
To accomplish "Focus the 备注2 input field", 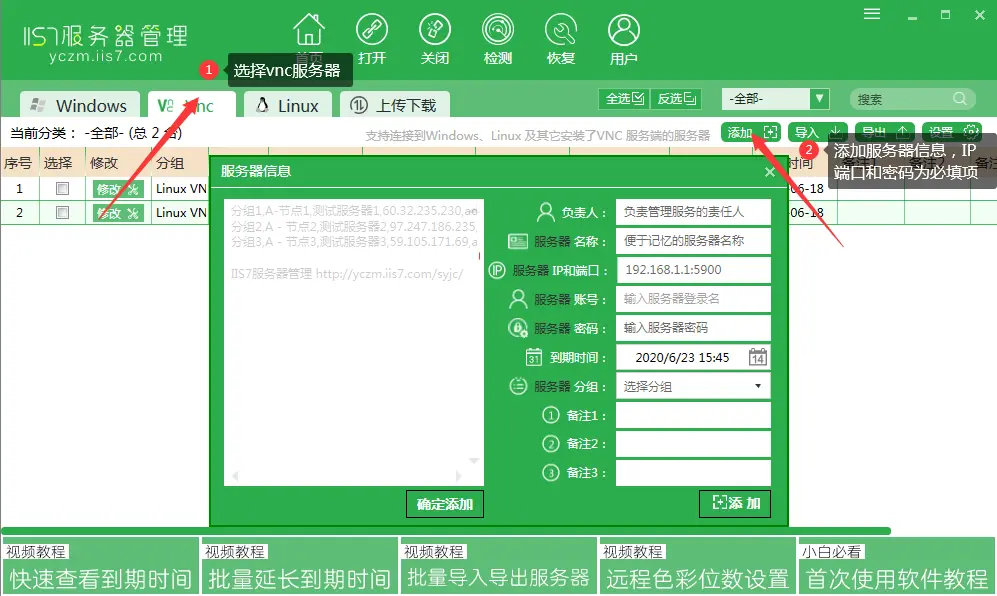I will [693, 444].
